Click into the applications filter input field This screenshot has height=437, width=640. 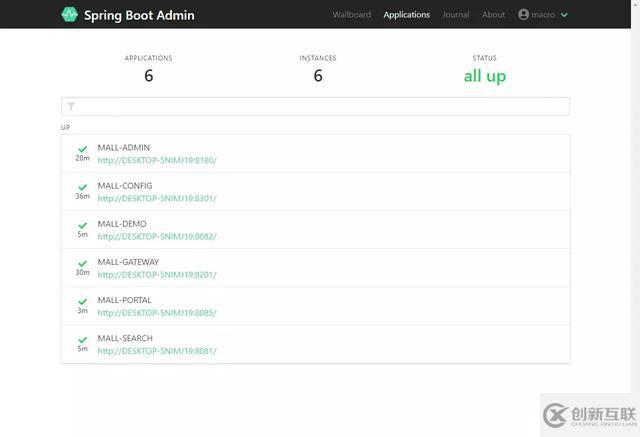click(x=320, y=106)
